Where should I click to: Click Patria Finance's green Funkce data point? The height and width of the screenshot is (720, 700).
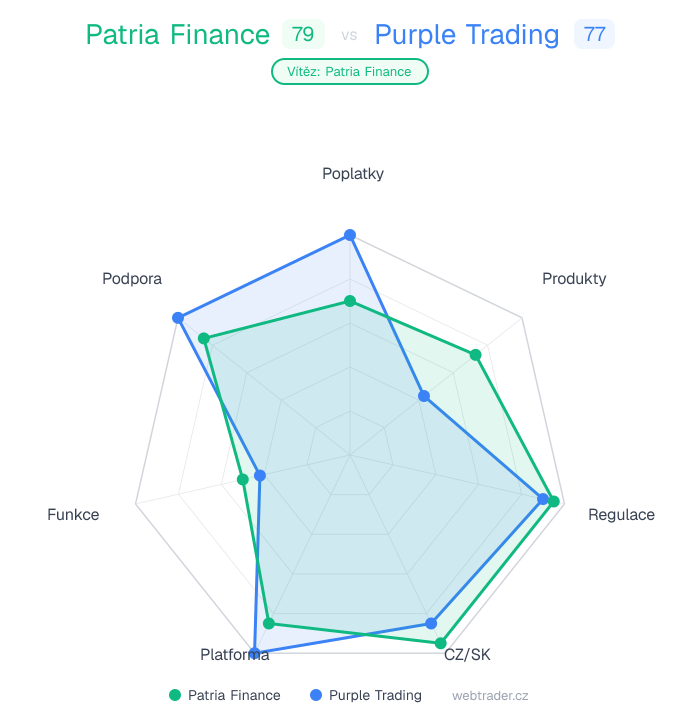242,479
